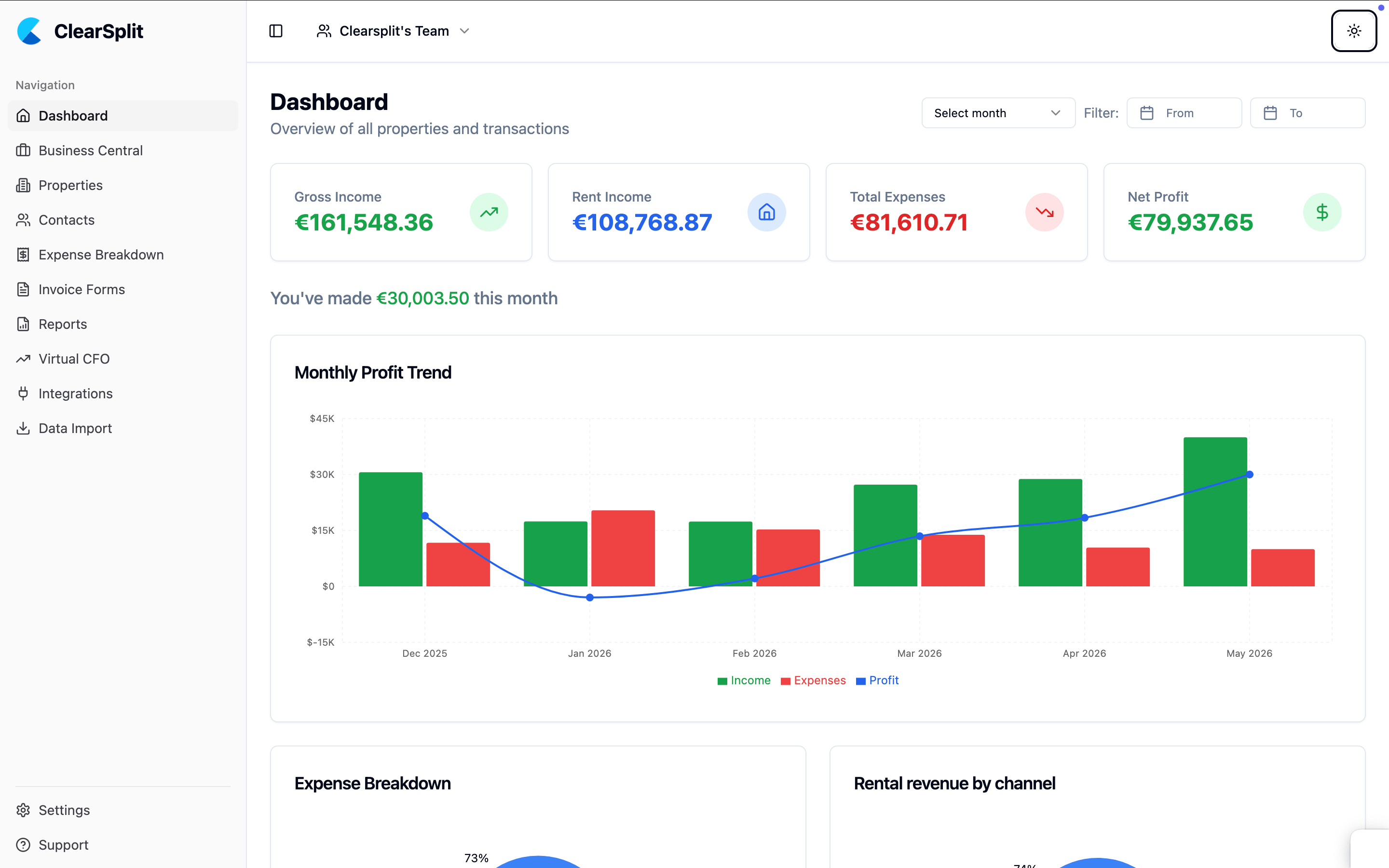The image size is (1389, 868).
Task: Click the calendar icon in From field
Action: tap(1147, 113)
